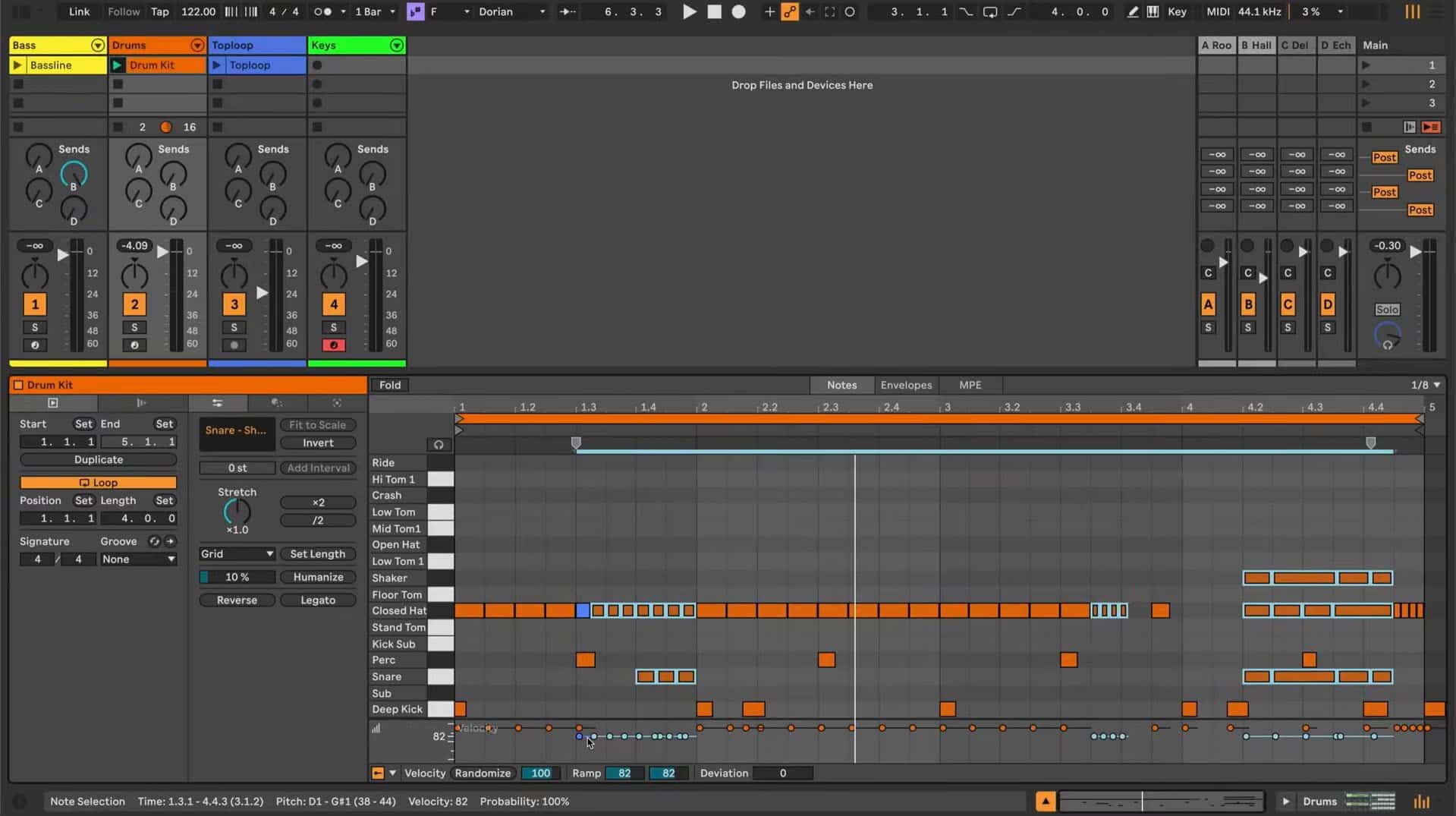Switch to the Envelopes tab
Viewport: 1456px width, 816px height.
coord(907,385)
